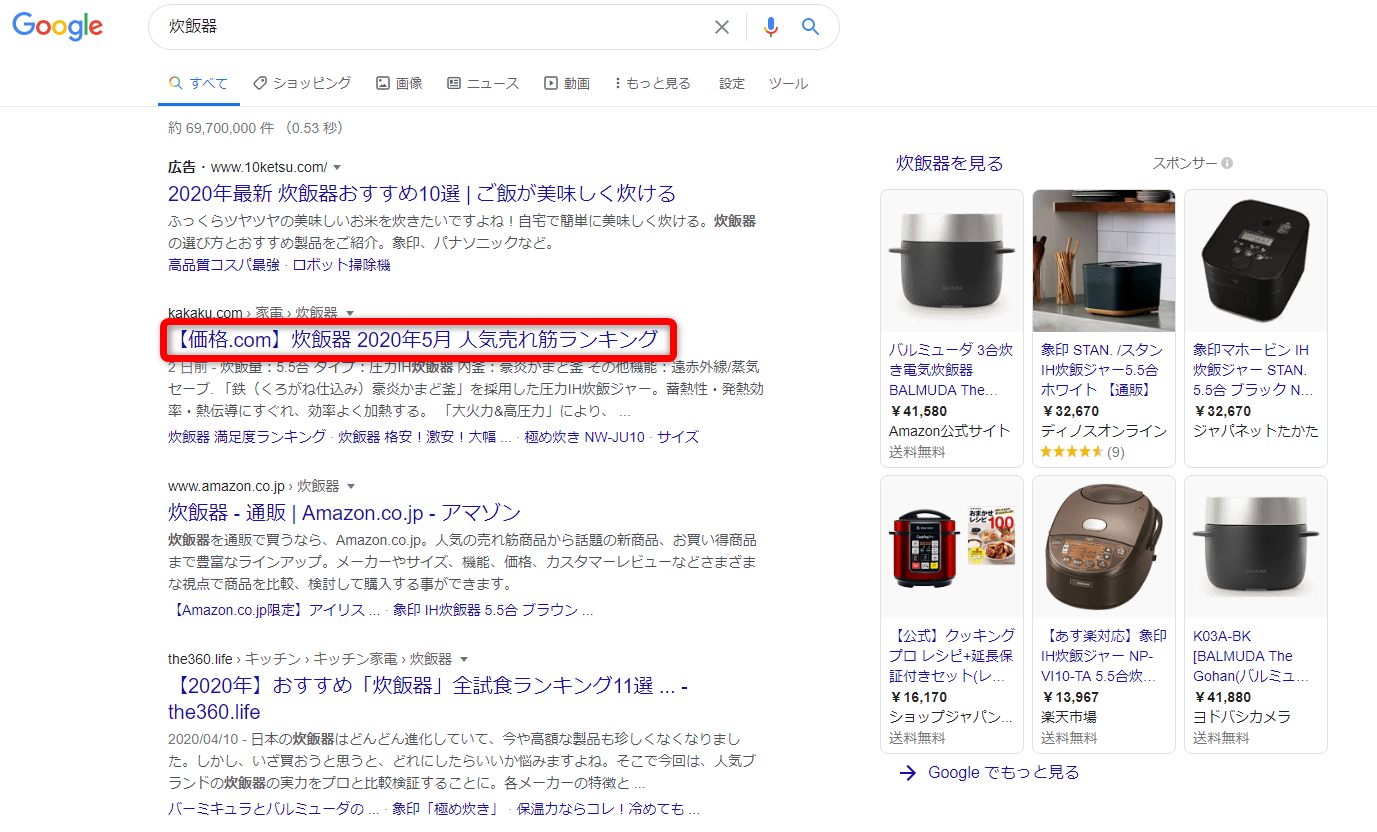Open 高品質コスパ最強 sitelink
The width and height of the screenshot is (1377, 832).
point(224,265)
